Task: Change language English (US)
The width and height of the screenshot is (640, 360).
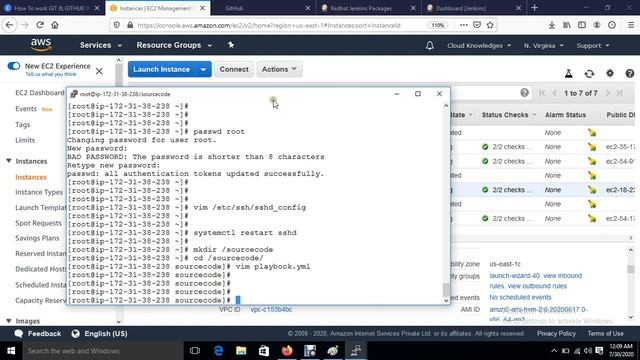Action: pyautogui.click(x=99, y=333)
